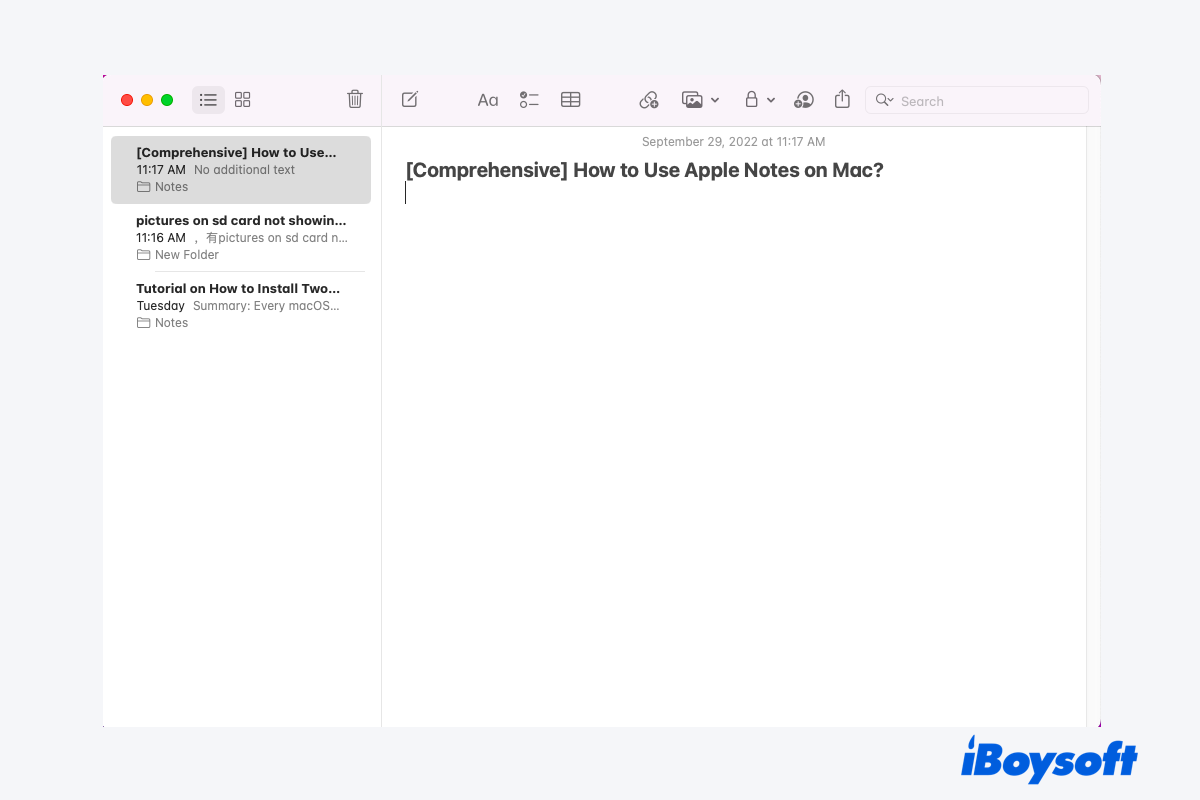This screenshot has height=800, width=1200.
Task: Add a link to the note
Action: (648, 99)
